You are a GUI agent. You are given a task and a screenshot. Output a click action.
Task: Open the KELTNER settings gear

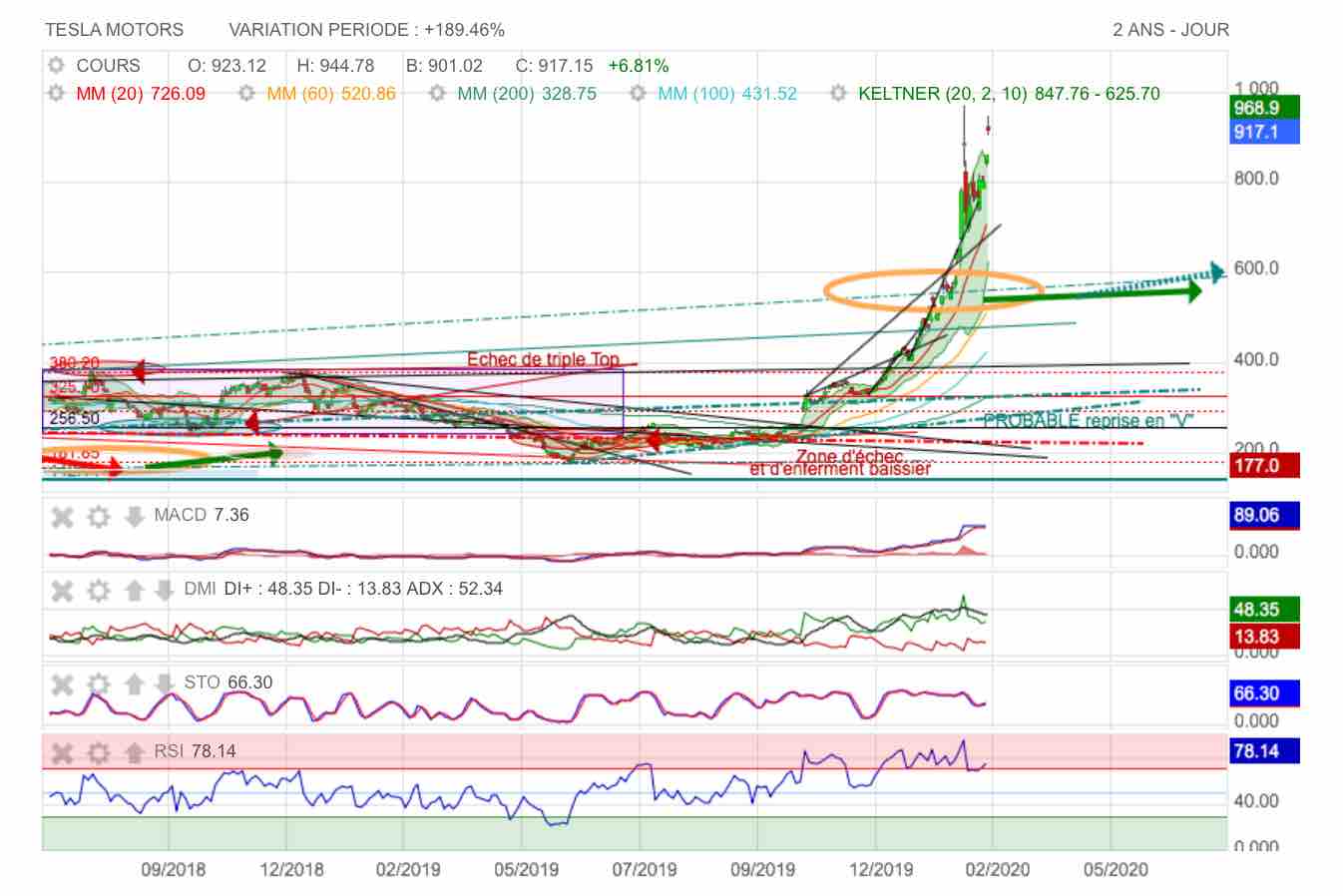(x=838, y=94)
